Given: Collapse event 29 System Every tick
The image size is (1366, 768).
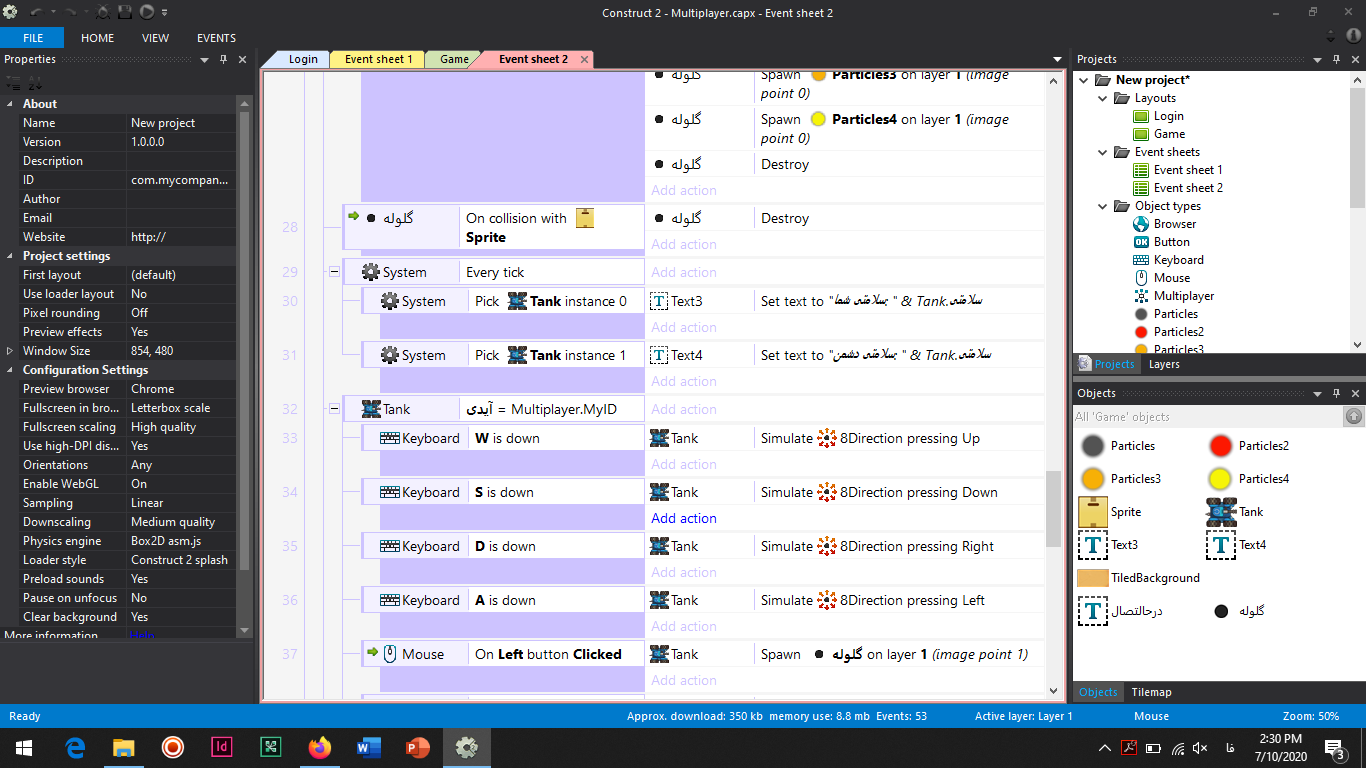Looking at the screenshot, I should click(334, 272).
